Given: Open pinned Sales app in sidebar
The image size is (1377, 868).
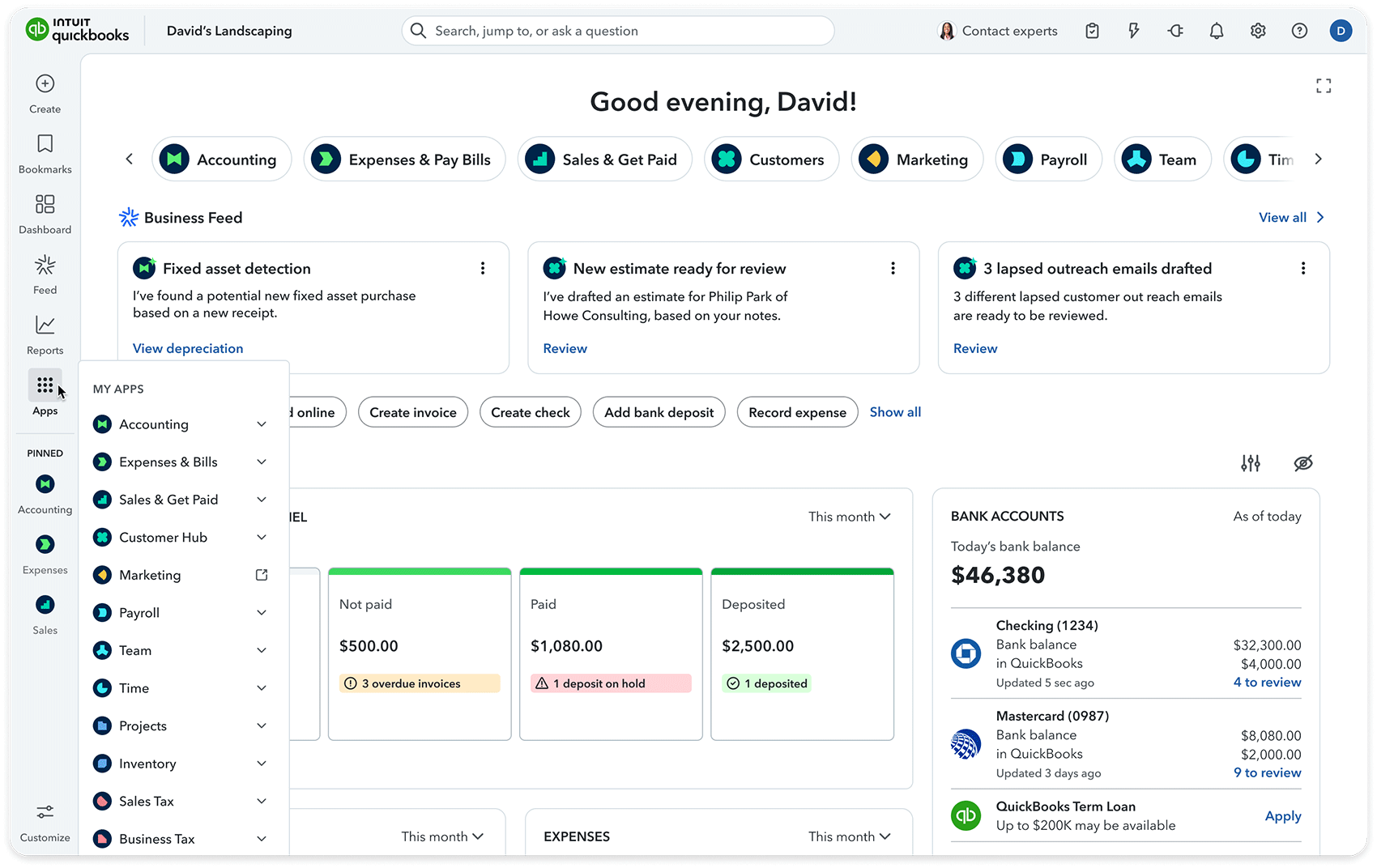Looking at the screenshot, I should 45,605.
